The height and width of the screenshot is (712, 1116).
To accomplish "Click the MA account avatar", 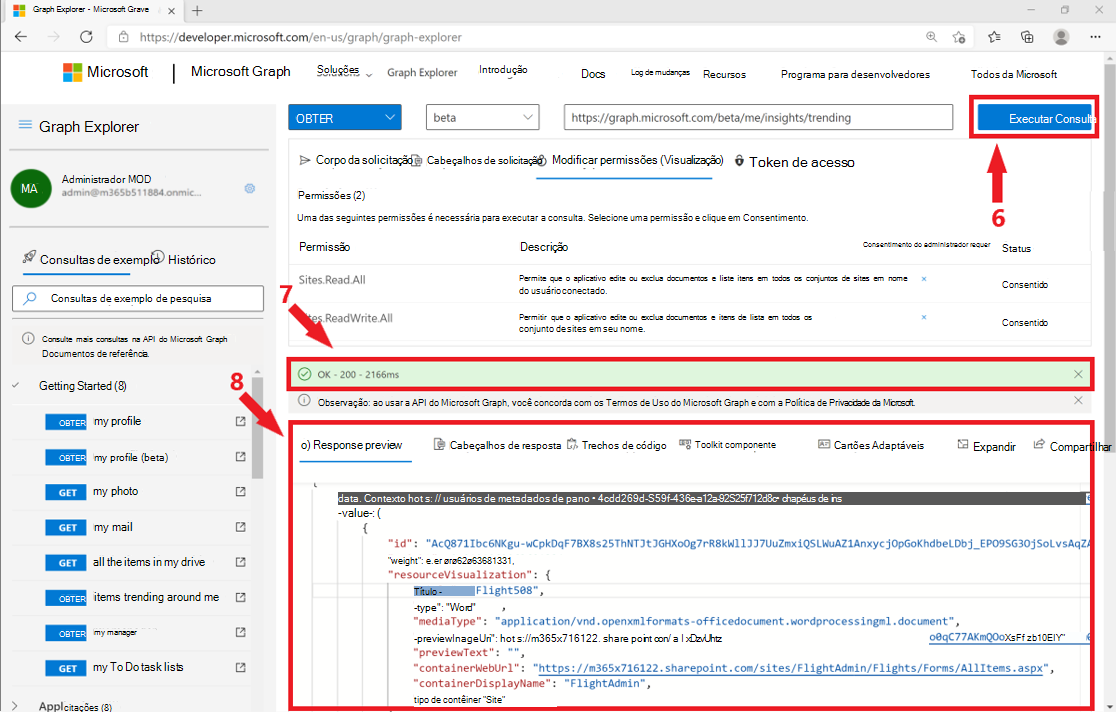I will coord(31,189).
